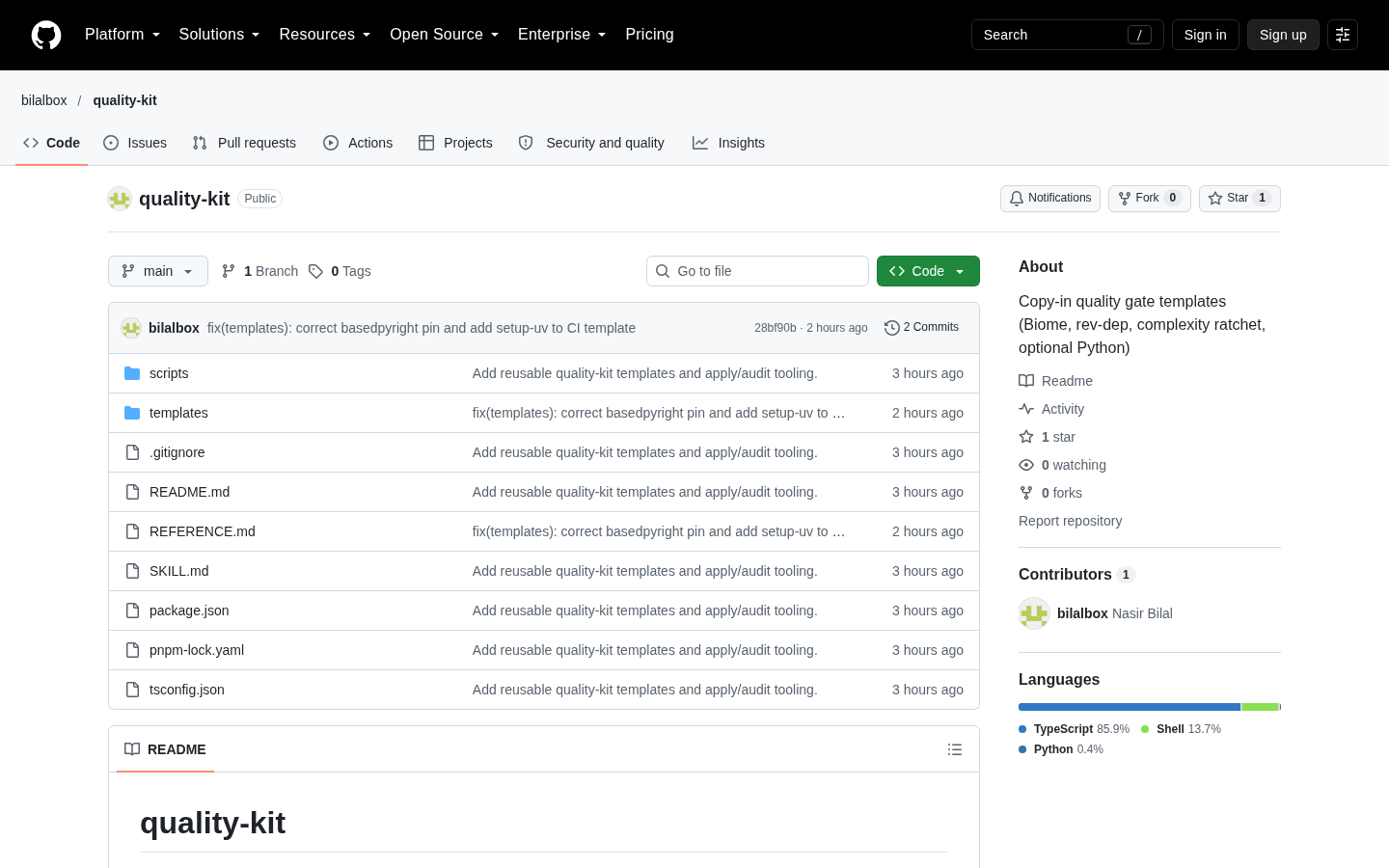Focus the Go to file field
Image resolution: width=1389 pixels, height=868 pixels.
pos(757,271)
